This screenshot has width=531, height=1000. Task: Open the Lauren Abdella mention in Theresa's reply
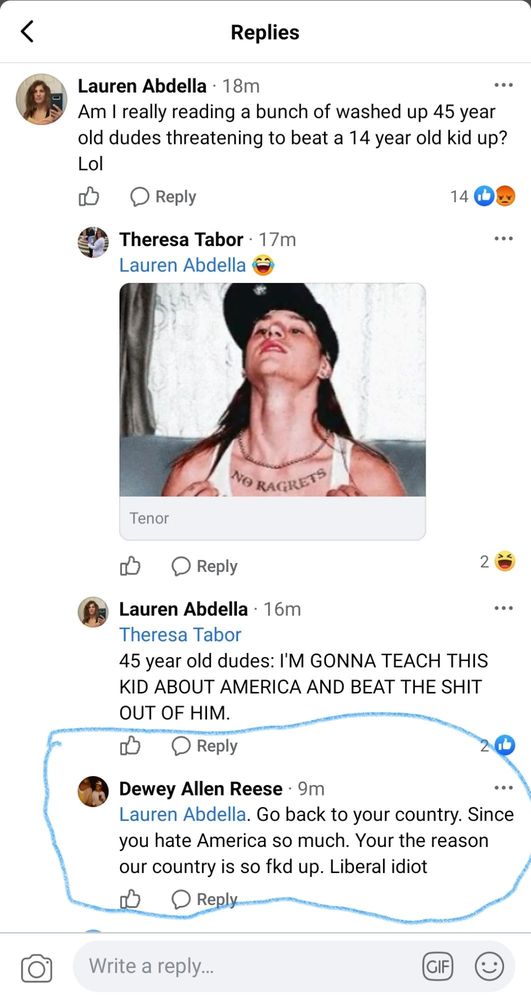point(182,265)
